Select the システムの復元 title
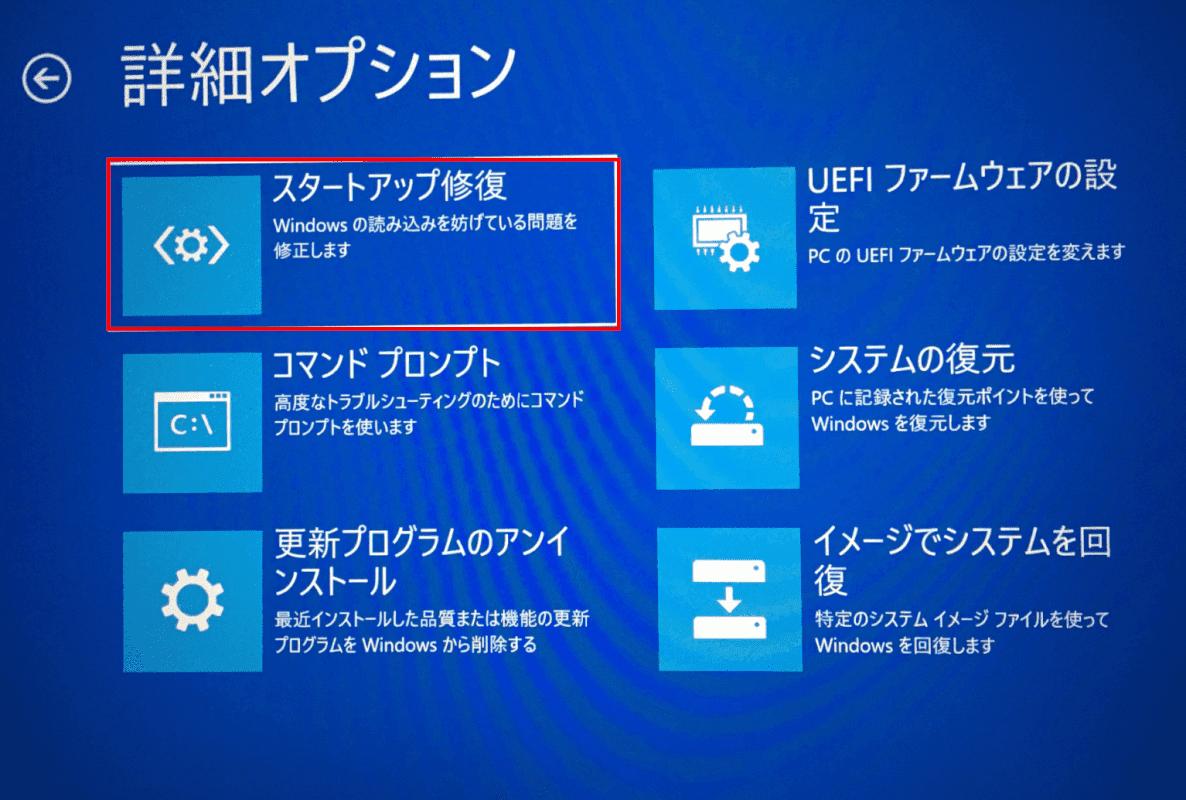Viewport: 1186px width, 800px height. click(x=912, y=359)
